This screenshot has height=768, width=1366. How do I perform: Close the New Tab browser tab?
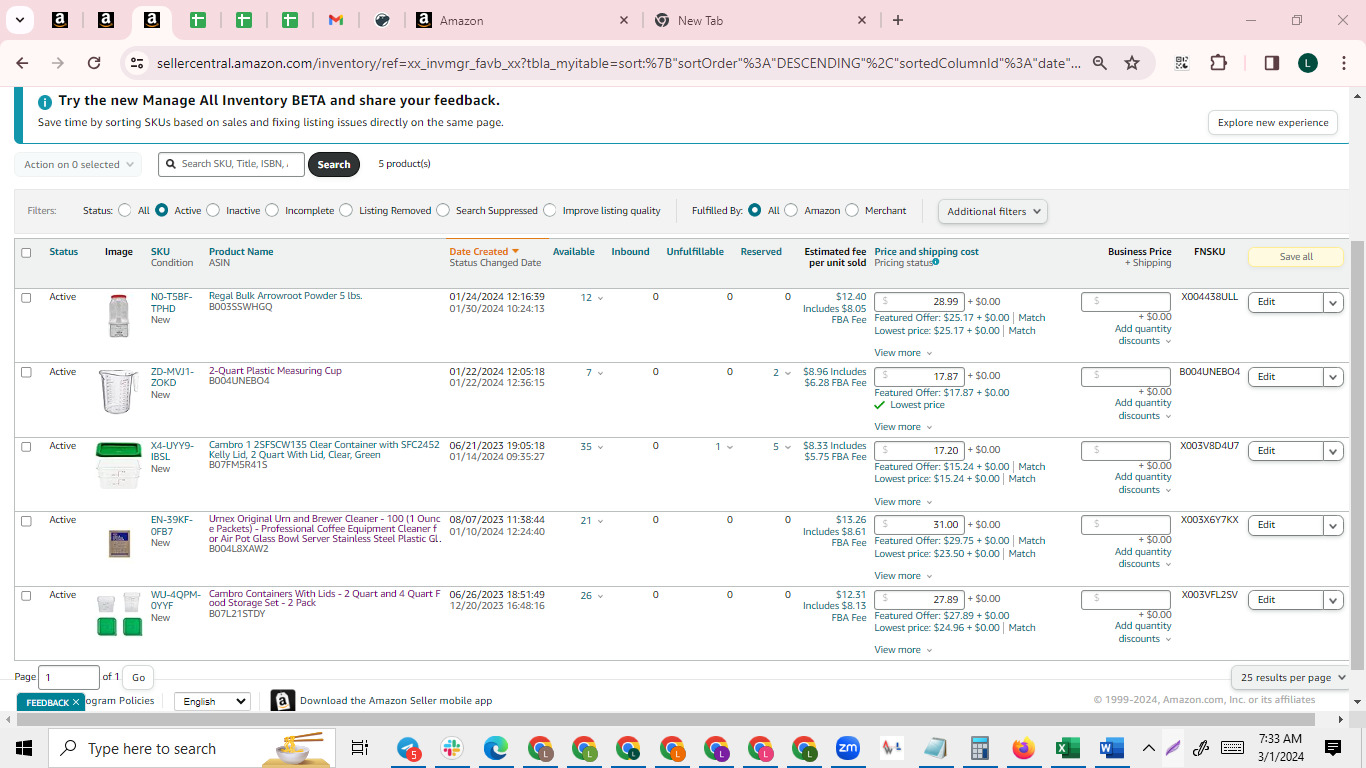tap(863, 20)
